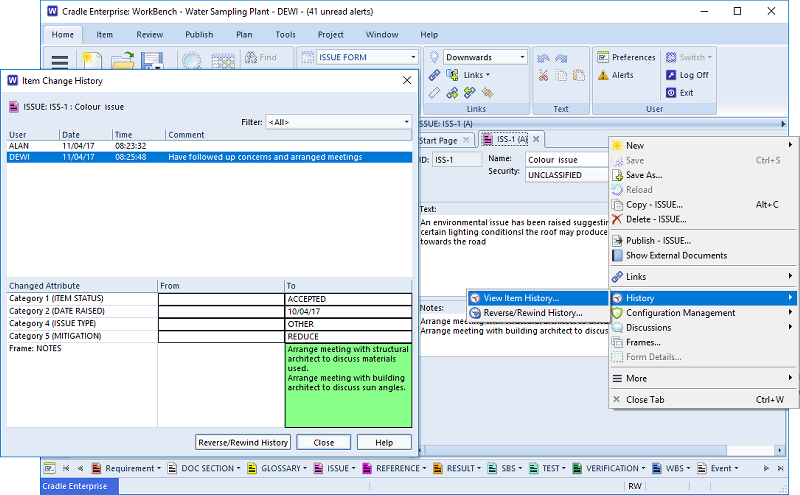Click the green NOTES change text cell
Viewport: 800px width, 495px height.
[348, 385]
